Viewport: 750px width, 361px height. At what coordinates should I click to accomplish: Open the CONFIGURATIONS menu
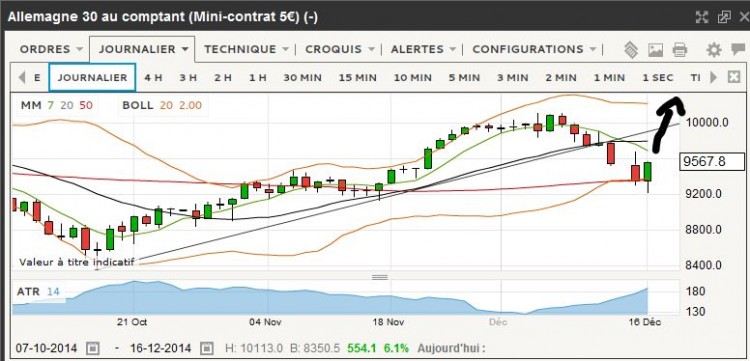tap(534, 49)
